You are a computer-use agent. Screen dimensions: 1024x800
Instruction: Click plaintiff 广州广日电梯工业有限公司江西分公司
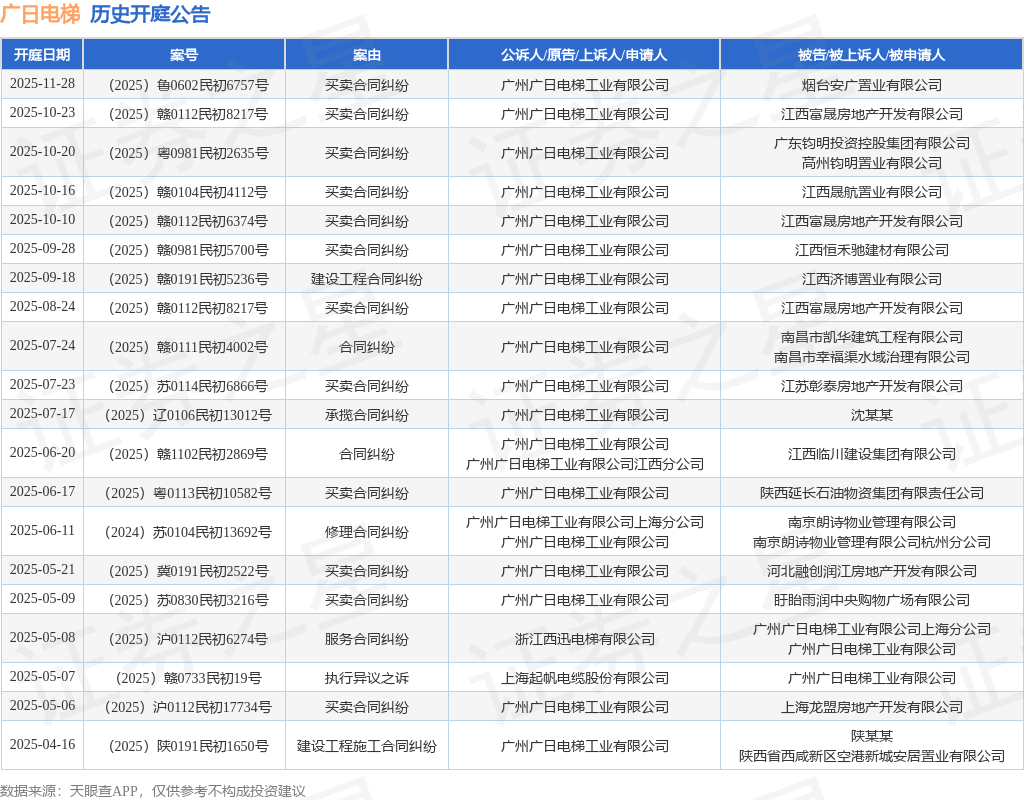coord(584,464)
